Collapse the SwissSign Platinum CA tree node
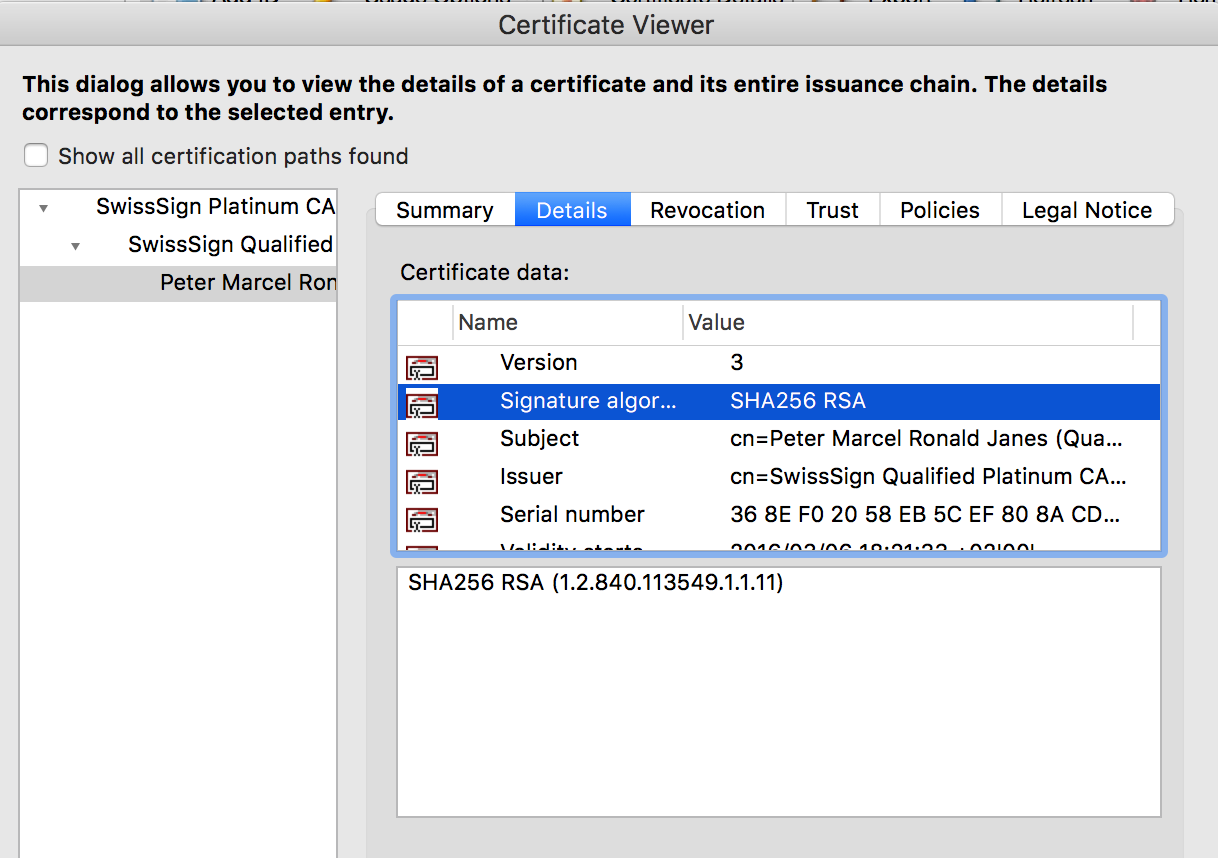This screenshot has height=858, width=1218. [43, 208]
